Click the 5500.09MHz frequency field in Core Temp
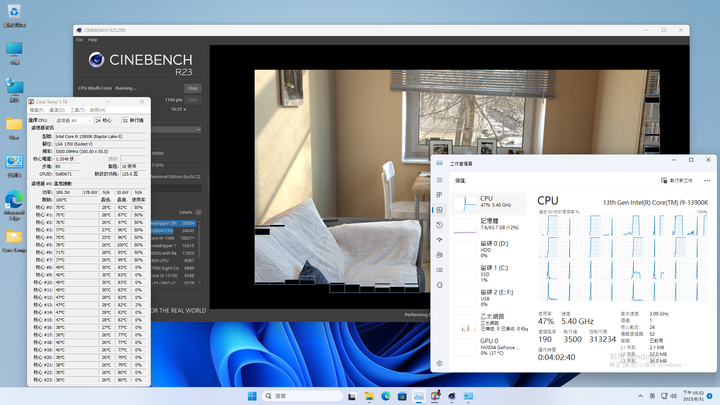The width and height of the screenshot is (720, 405). click(101, 151)
